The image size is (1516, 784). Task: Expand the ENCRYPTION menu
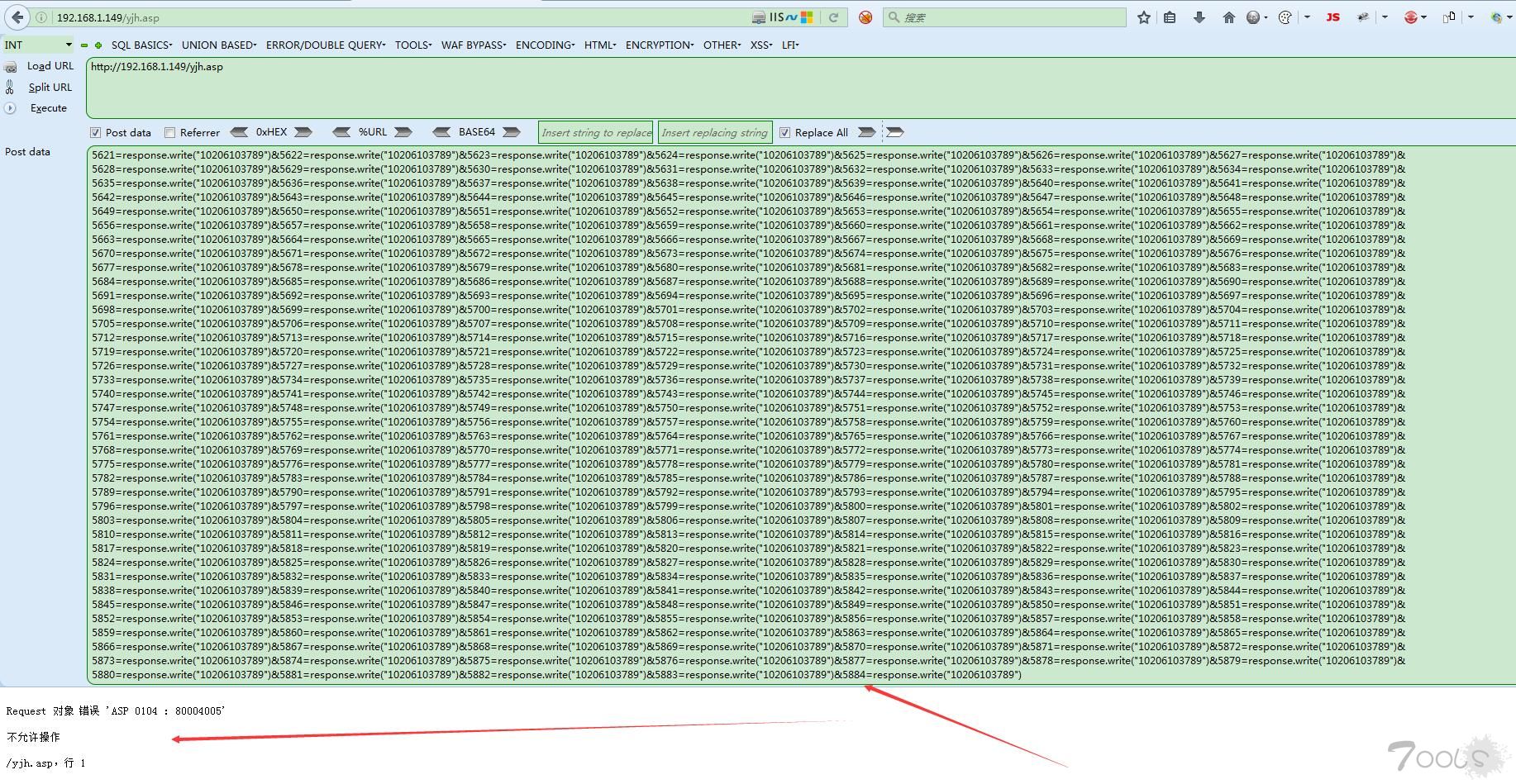coord(660,45)
